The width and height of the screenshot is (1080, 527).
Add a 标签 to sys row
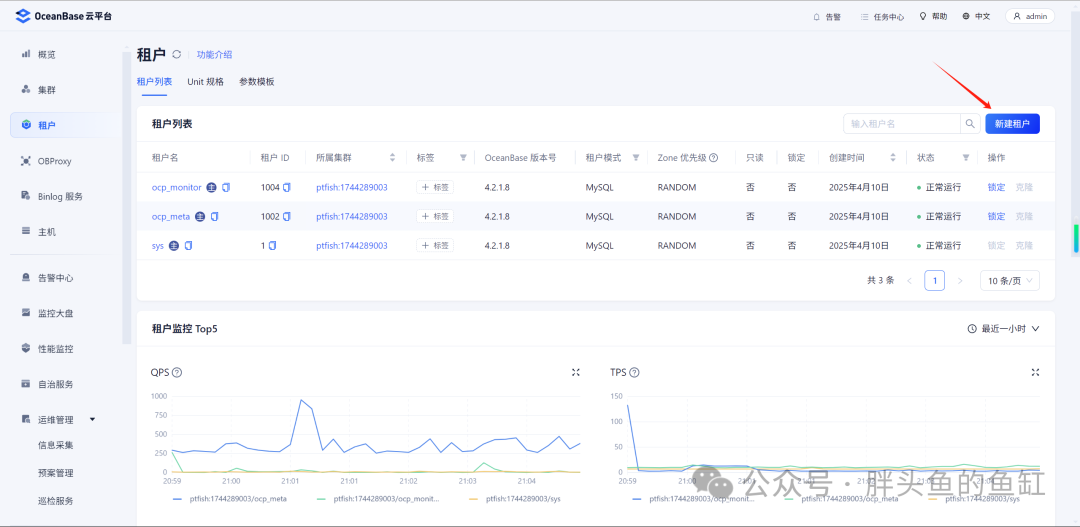click(435, 245)
